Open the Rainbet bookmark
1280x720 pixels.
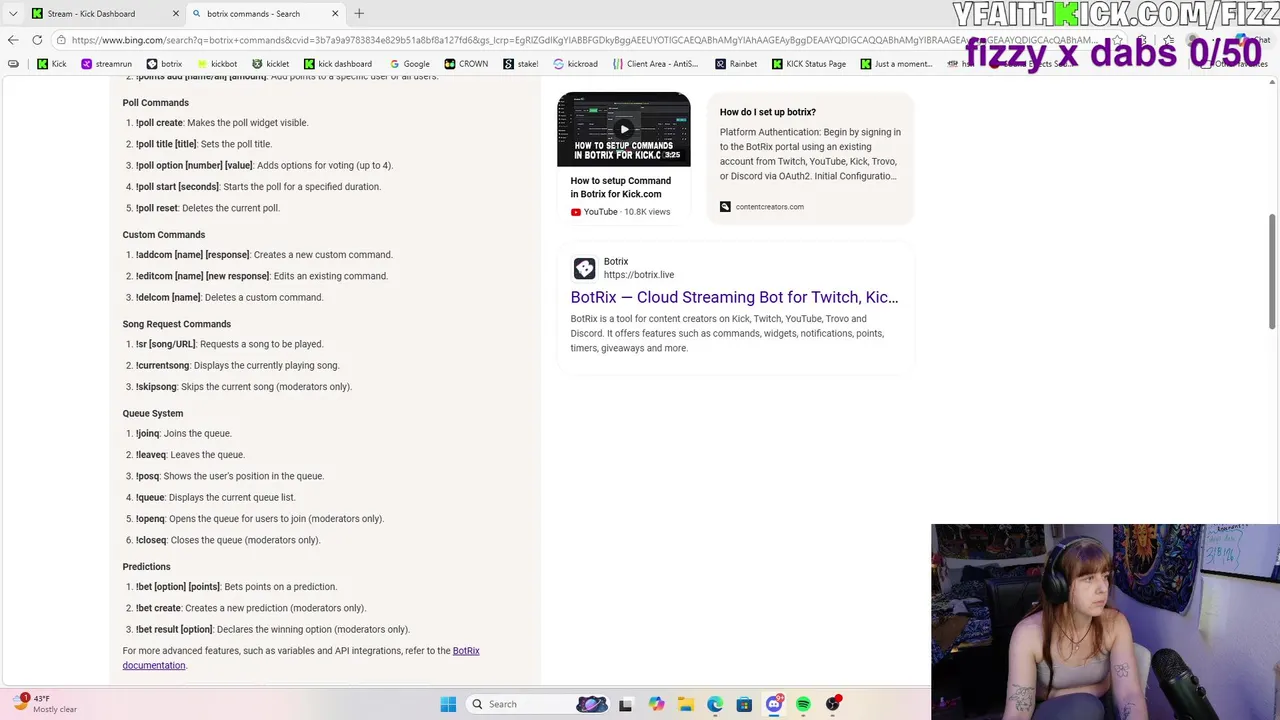click(x=736, y=64)
